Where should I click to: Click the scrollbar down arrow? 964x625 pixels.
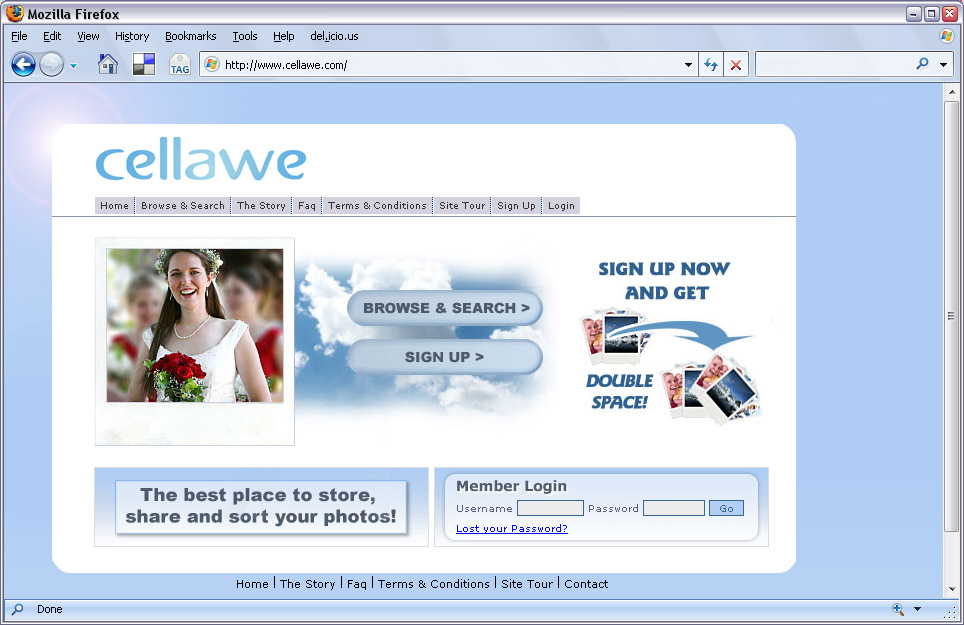pos(952,589)
